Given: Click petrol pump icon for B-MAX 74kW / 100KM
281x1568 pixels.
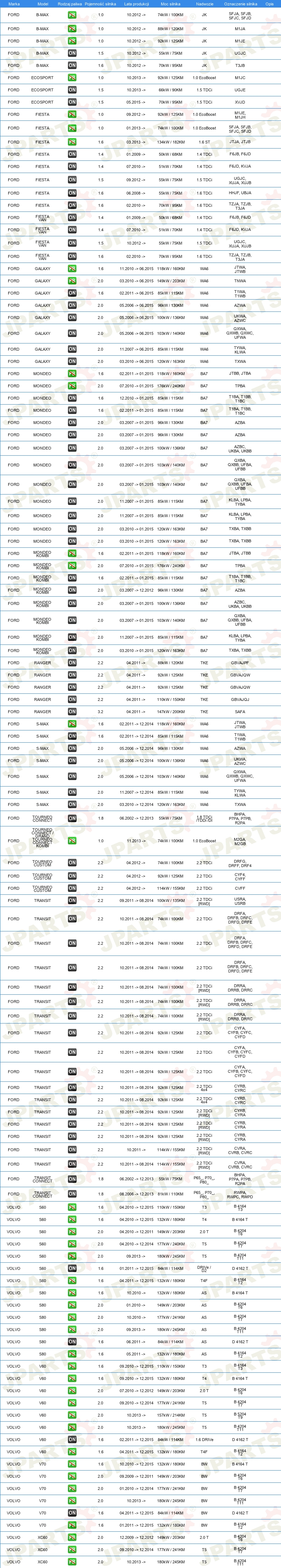Looking at the screenshot, I should pos(72,15).
